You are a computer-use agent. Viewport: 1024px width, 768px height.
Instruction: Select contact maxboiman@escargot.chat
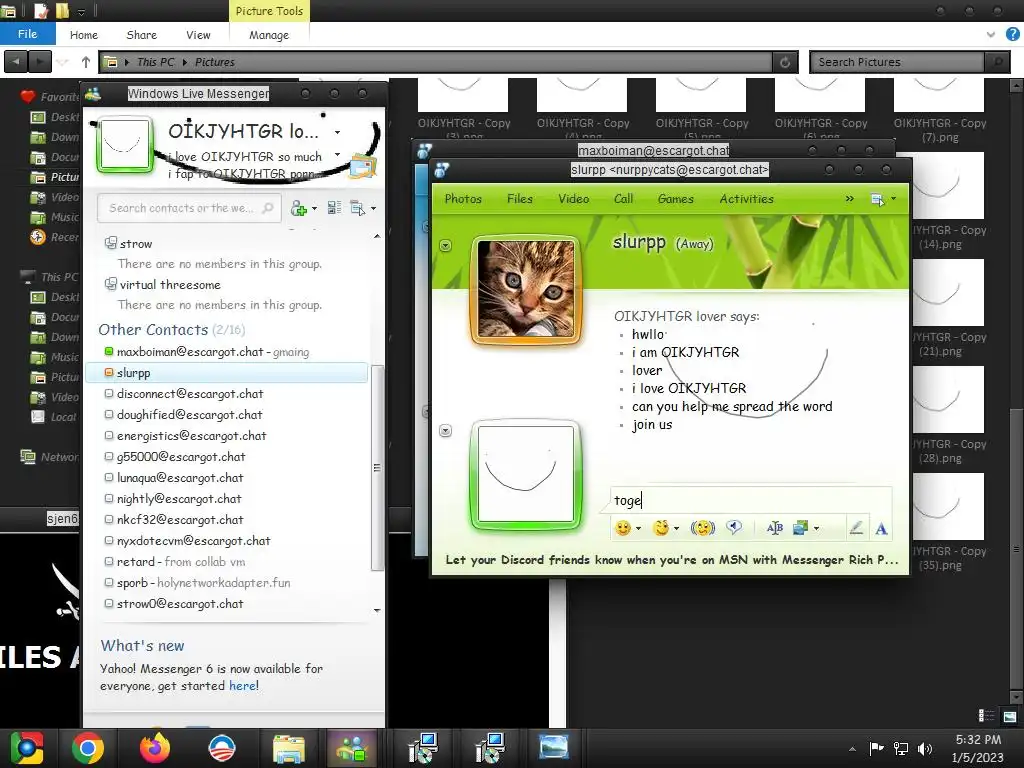coord(226,352)
